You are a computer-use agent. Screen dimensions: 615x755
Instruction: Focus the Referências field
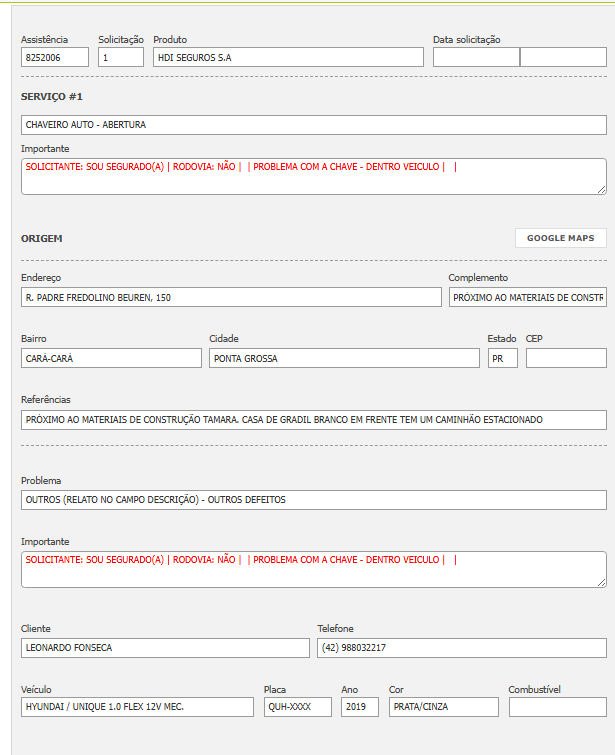(313, 420)
